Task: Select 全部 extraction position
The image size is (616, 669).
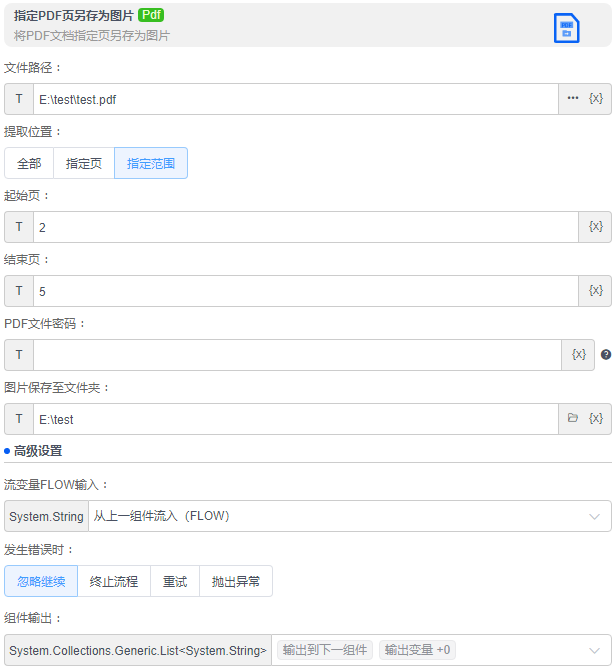Action: tap(29, 163)
